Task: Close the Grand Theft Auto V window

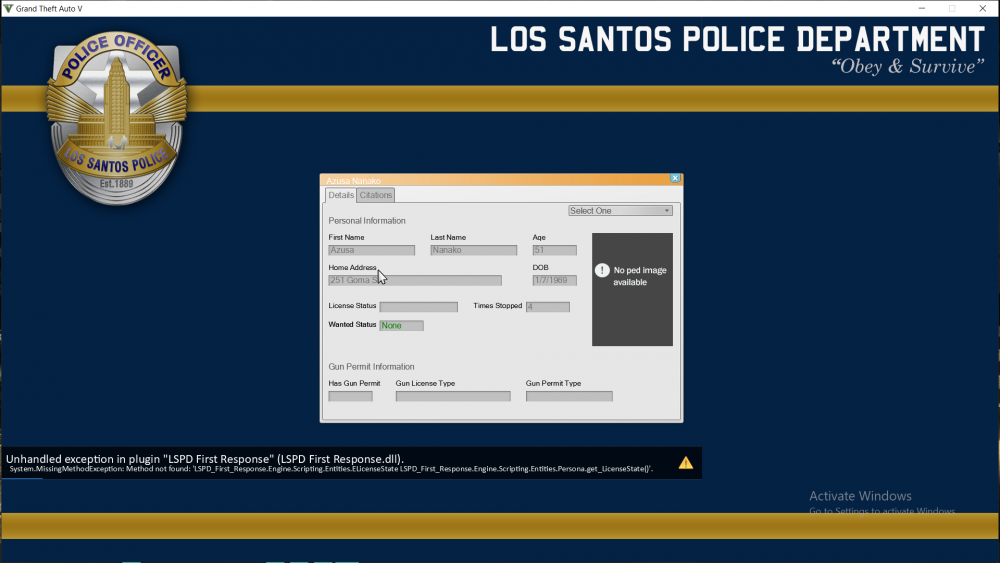Action: point(983,8)
